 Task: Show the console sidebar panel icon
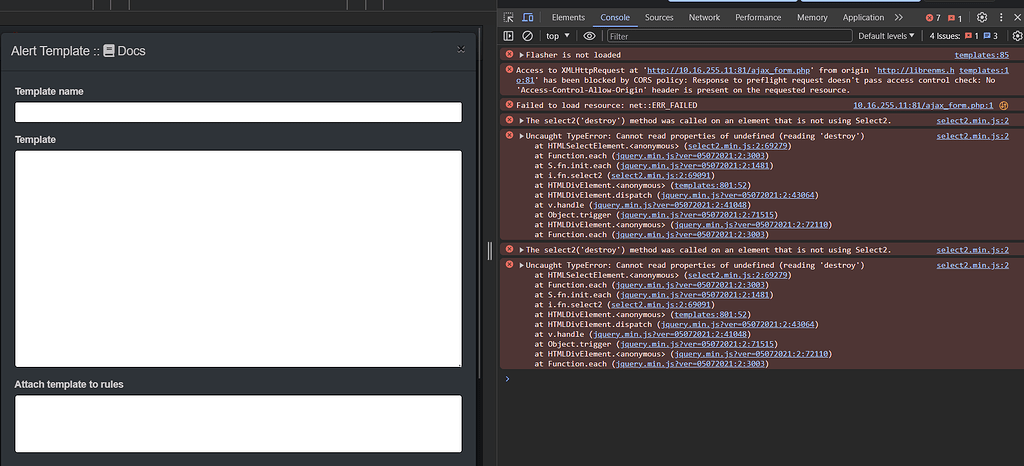click(509, 36)
